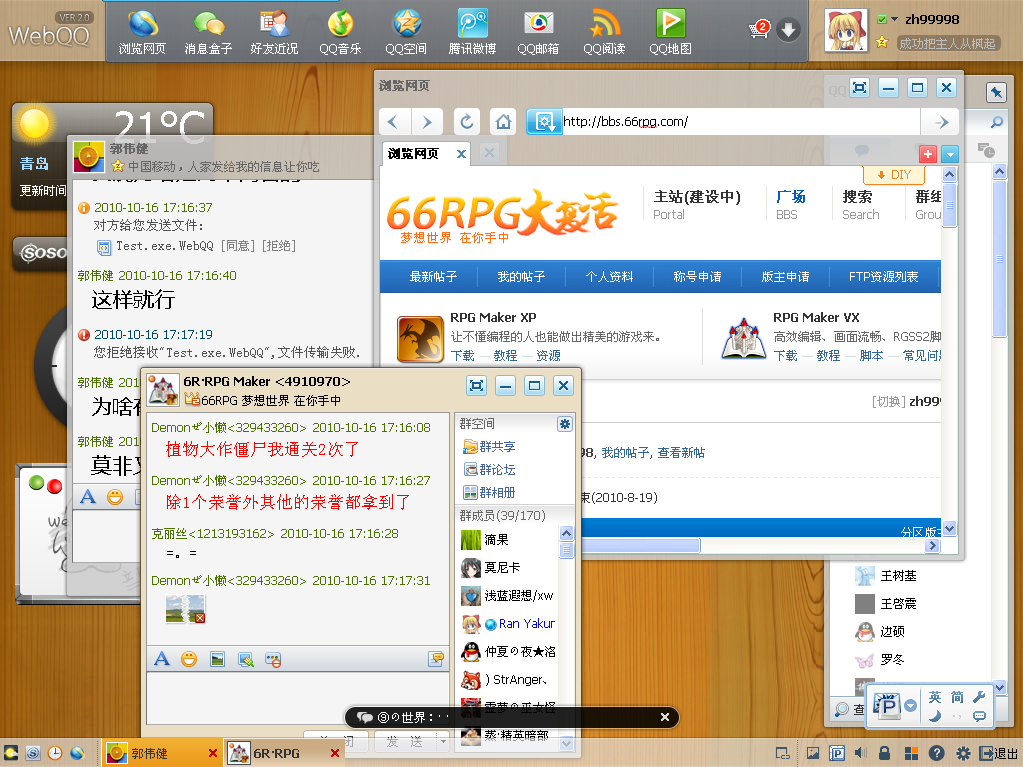Click the 6R·RPG chat message input box
1023x767 pixels.
(297, 698)
